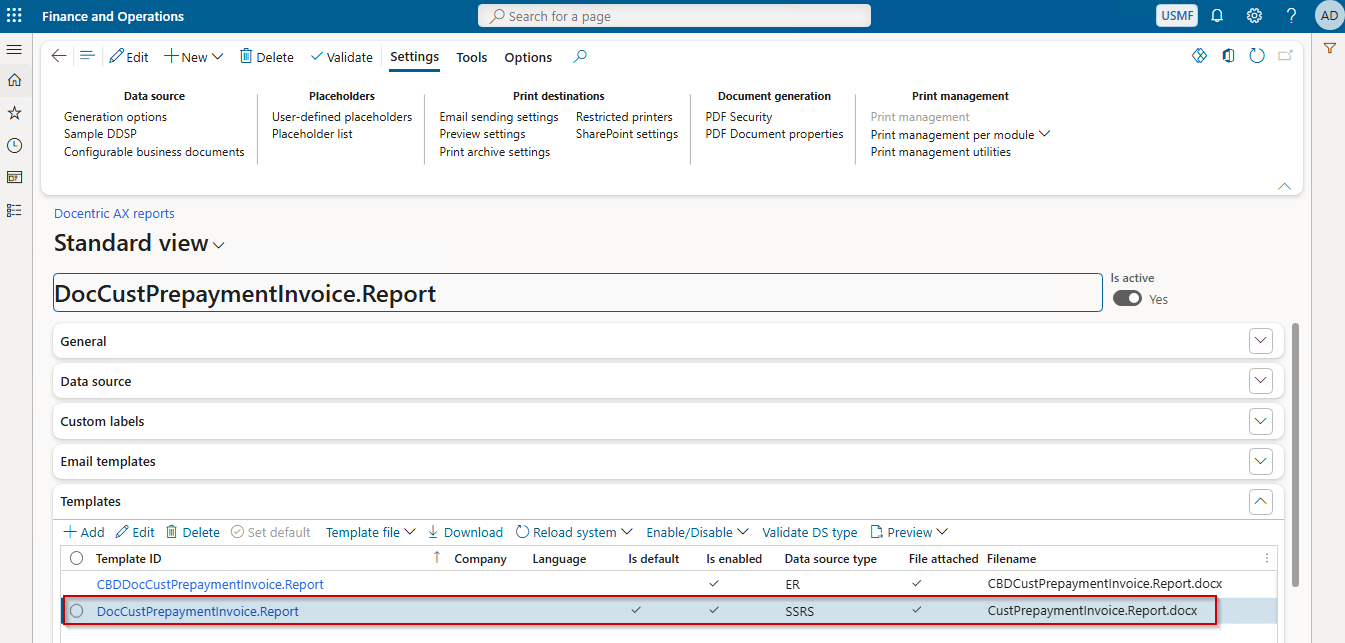Click the filter funnel icon

tap(1329, 49)
